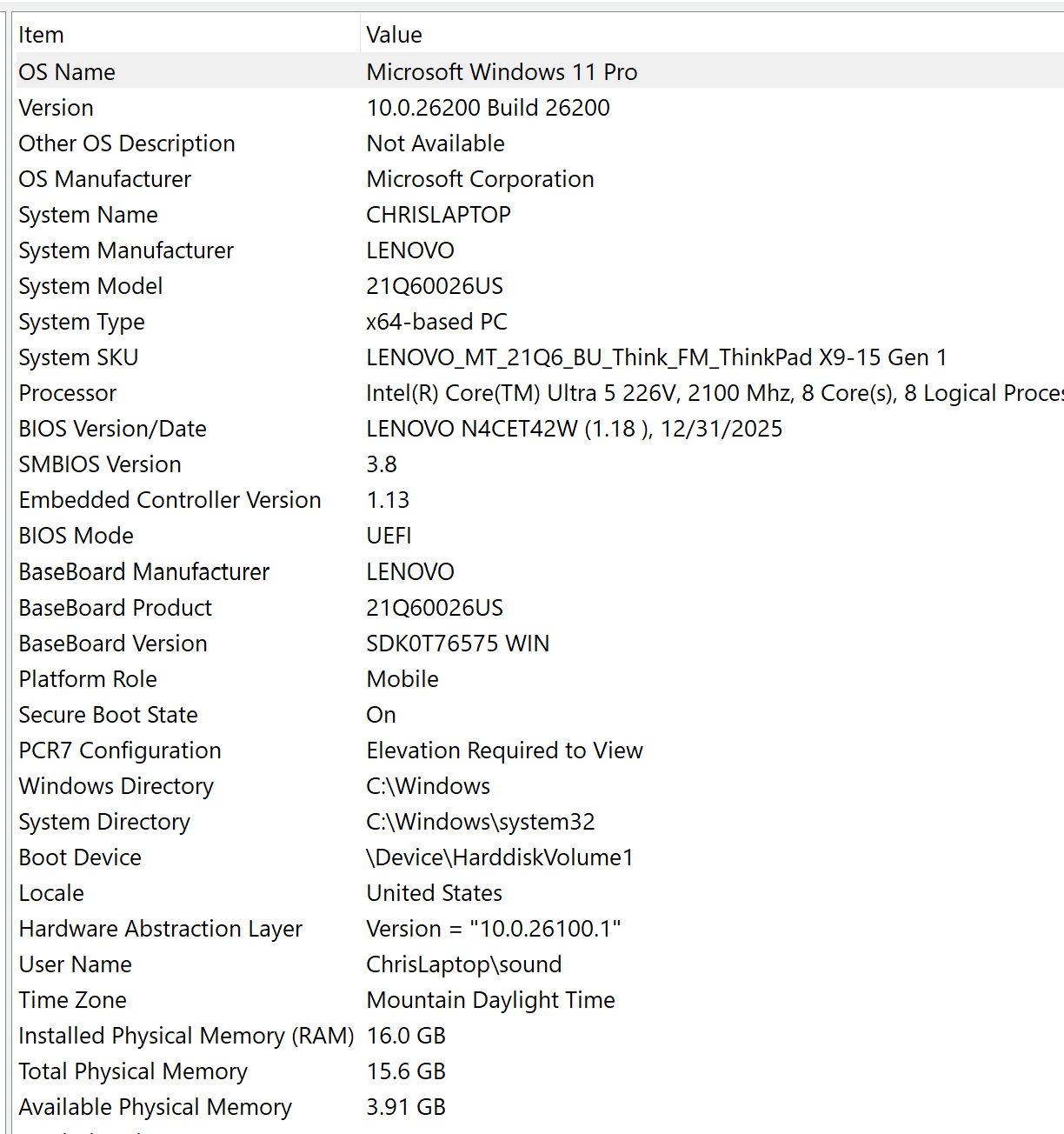Click the Item column header

187,35
